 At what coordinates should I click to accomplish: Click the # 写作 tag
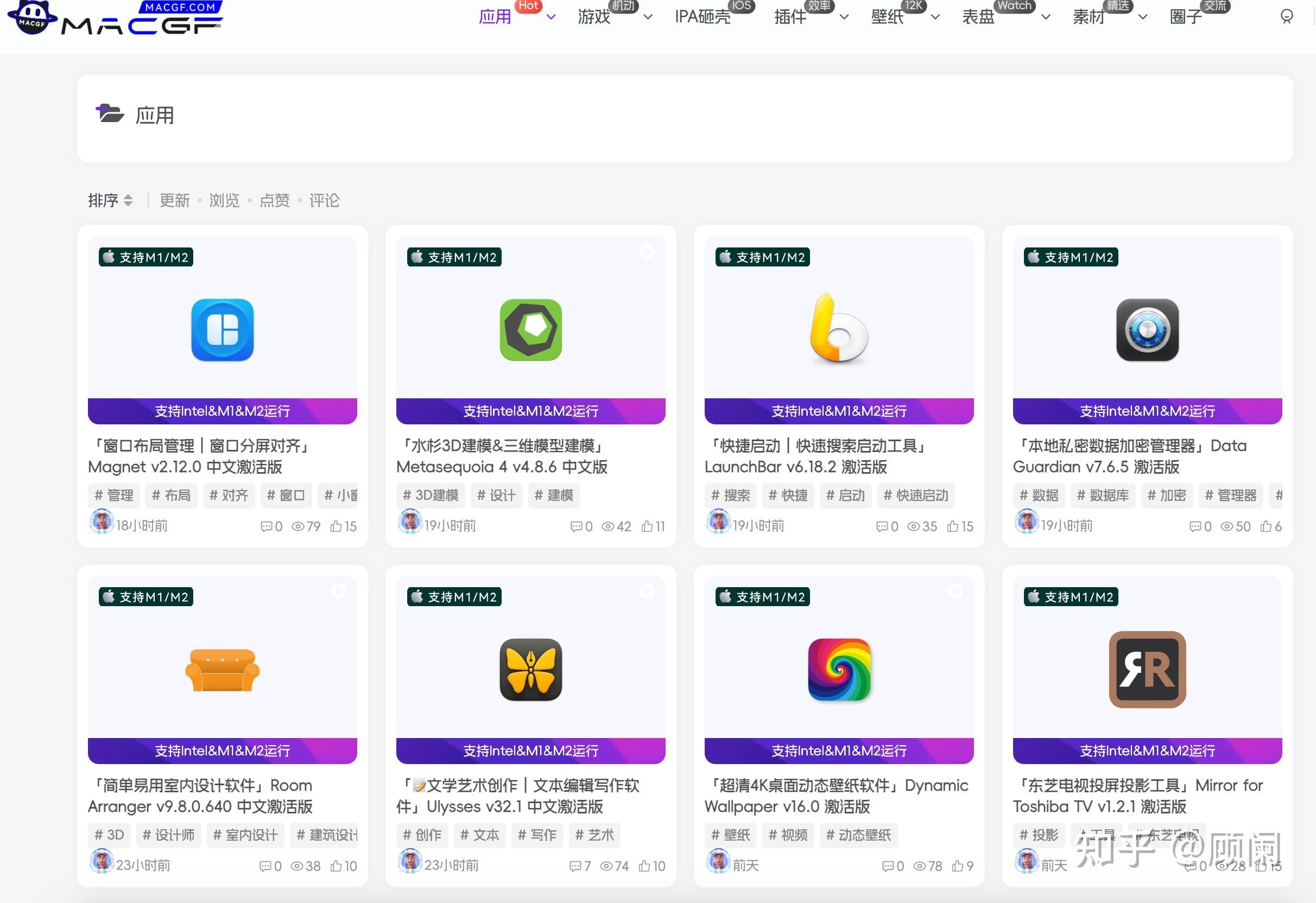(x=537, y=835)
